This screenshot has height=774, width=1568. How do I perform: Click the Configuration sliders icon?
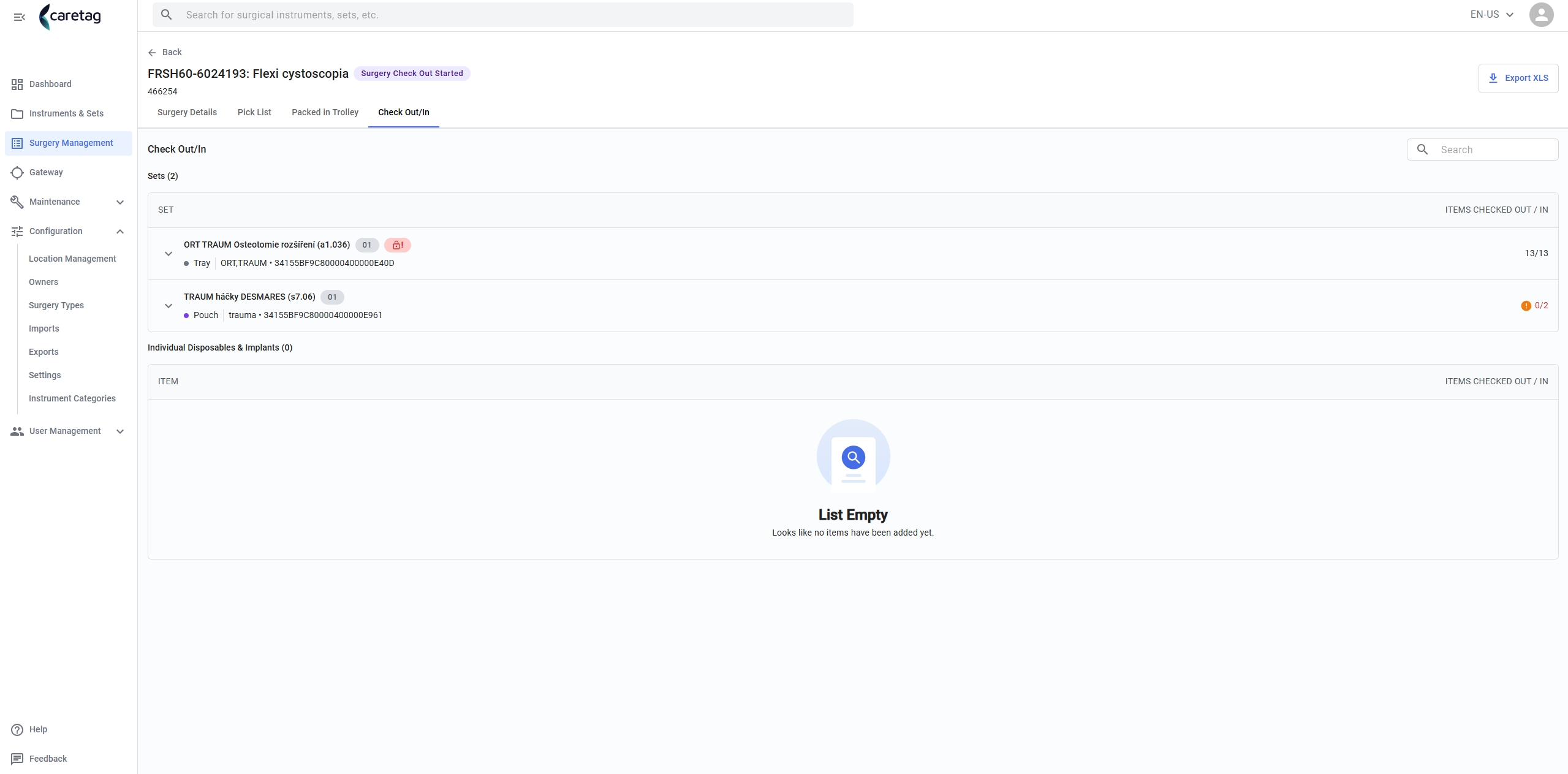point(17,232)
